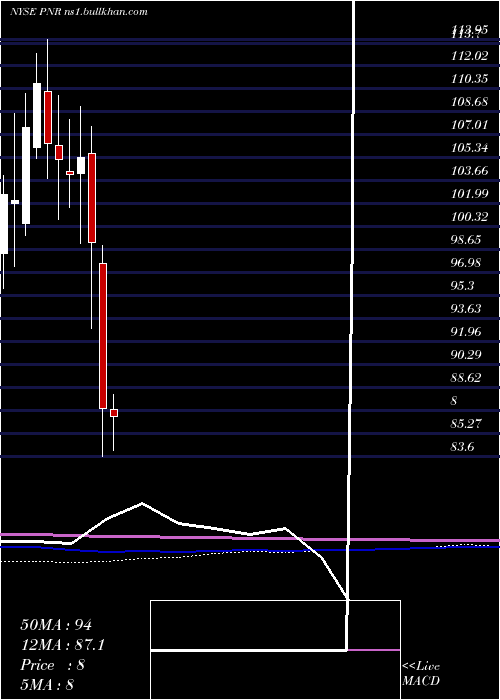Viewport: 500px width, 700px height.
Task: Click the 83.6 price axis label
Action: 463,446
